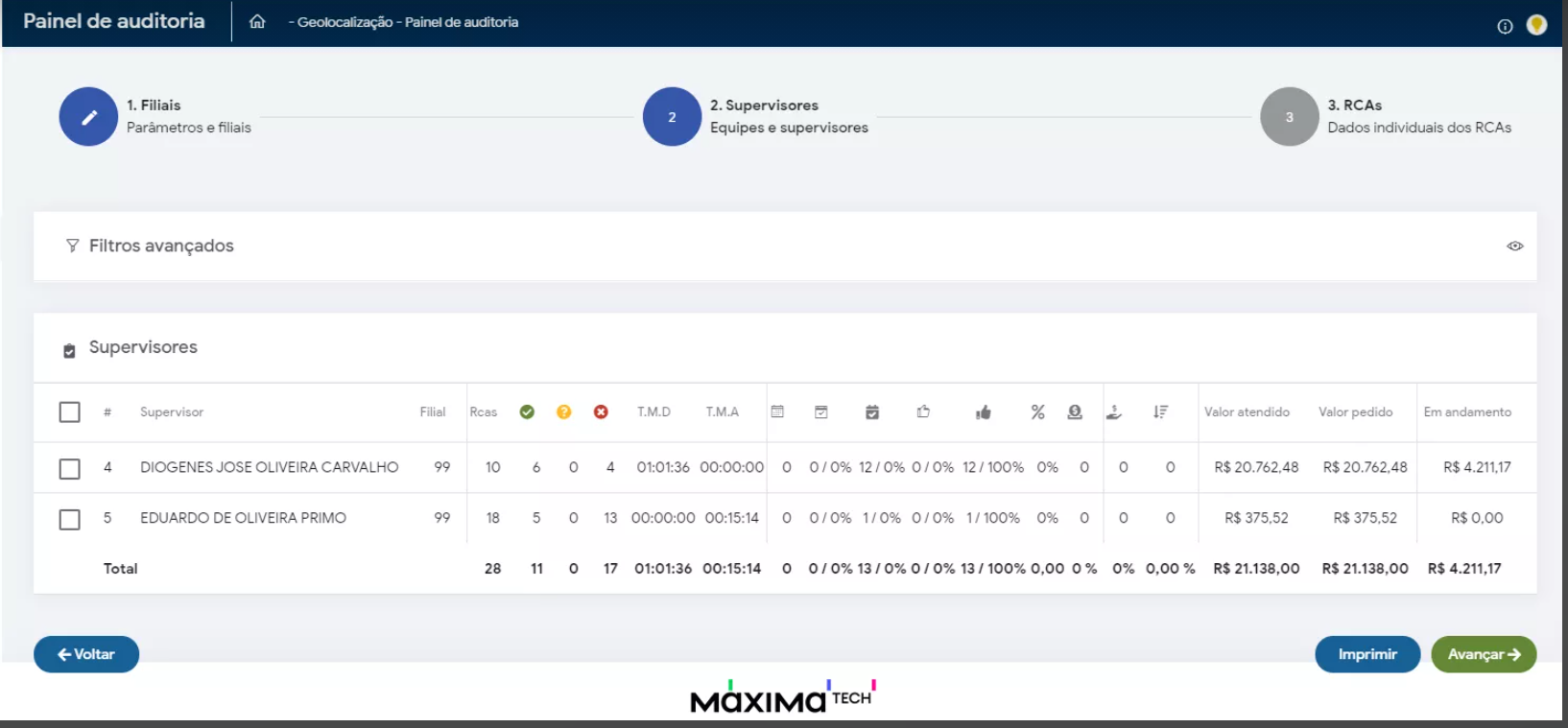
Task: Click the clipboard icon next to Supervisores
Action: pos(69,351)
